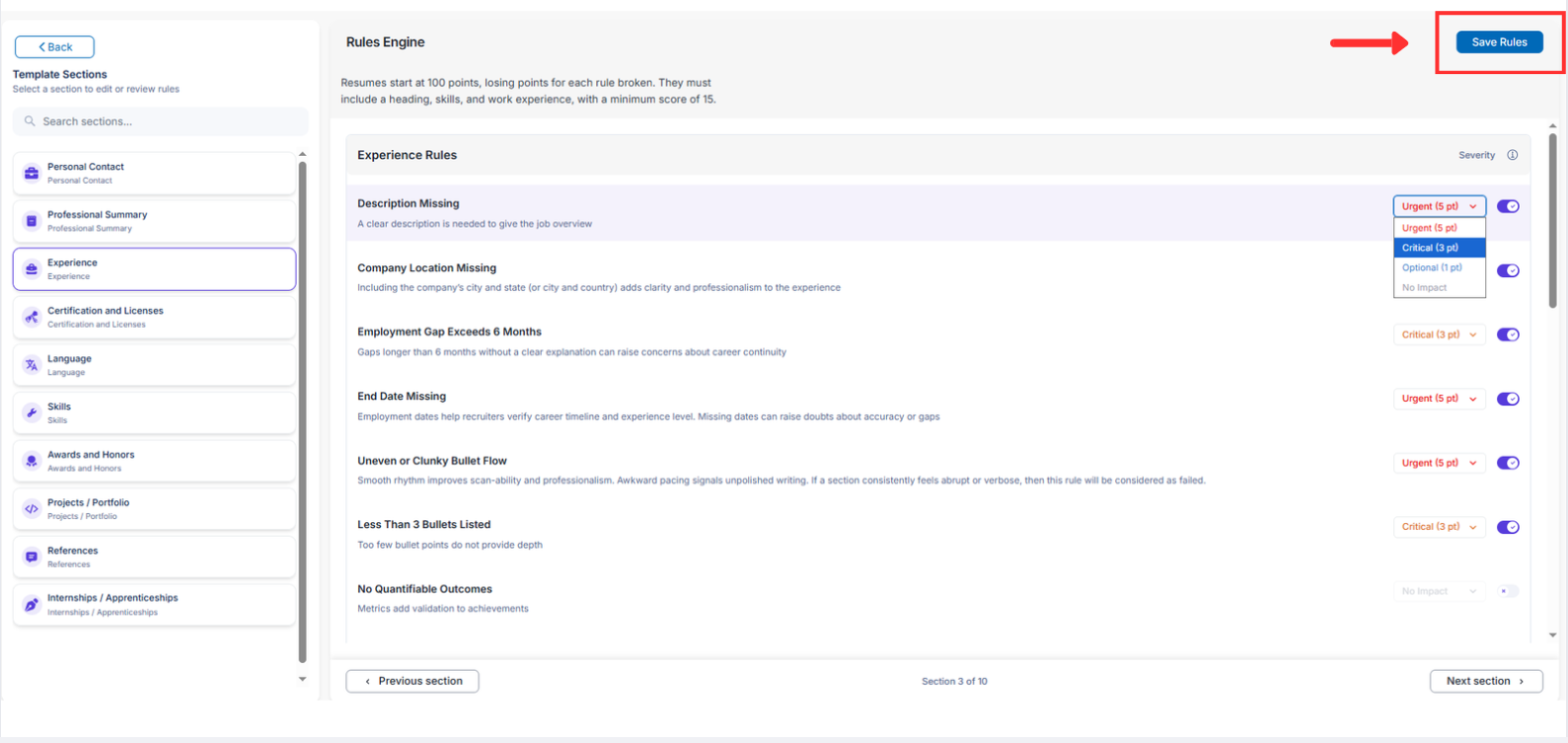The height and width of the screenshot is (743, 1568).
Task: Click the Save Rules button
Action: (1499, 41)
